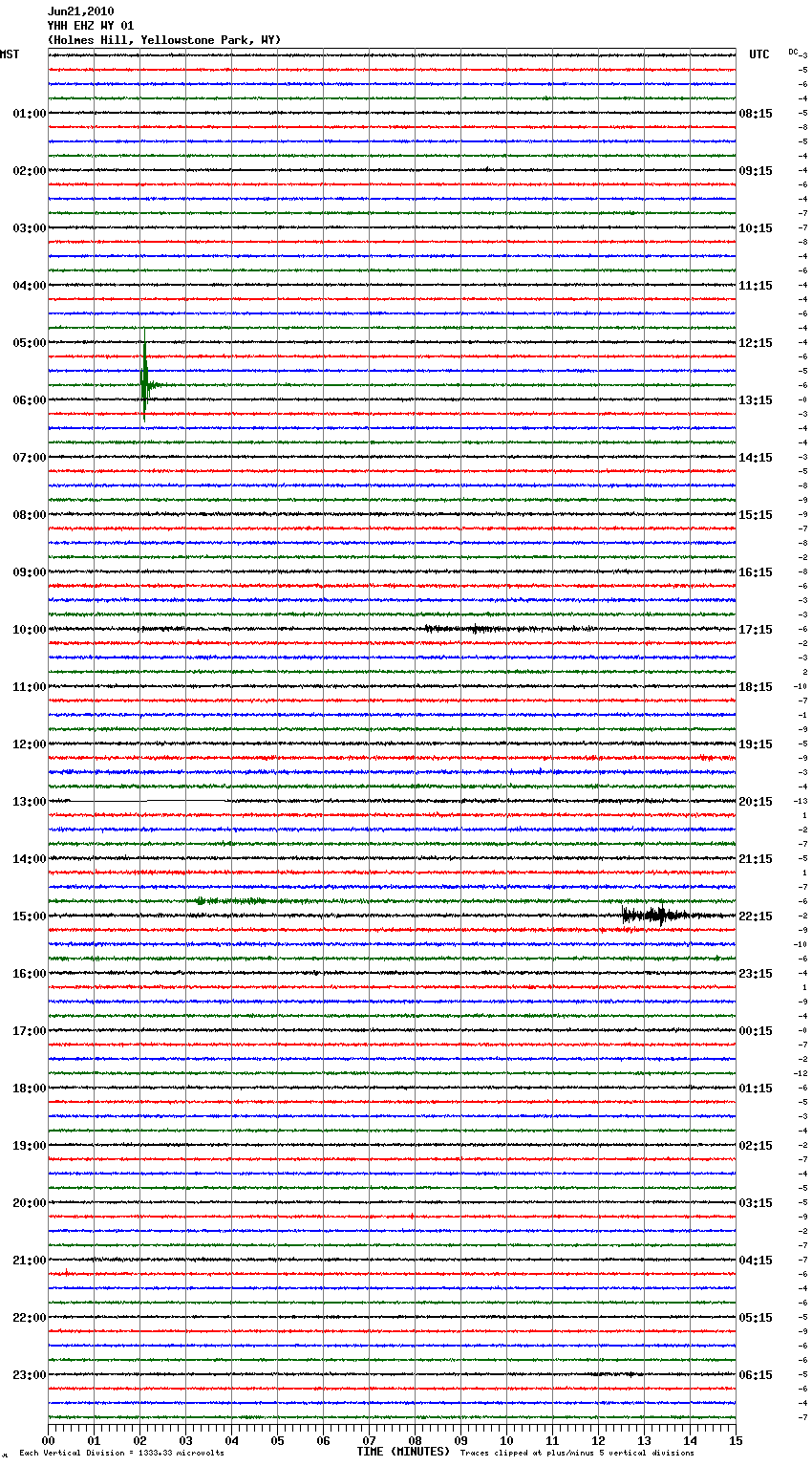Select the 04:00 MST hour label
Image resolution: width=812 pixels, height=1466 pixels.
pos(30,286)
